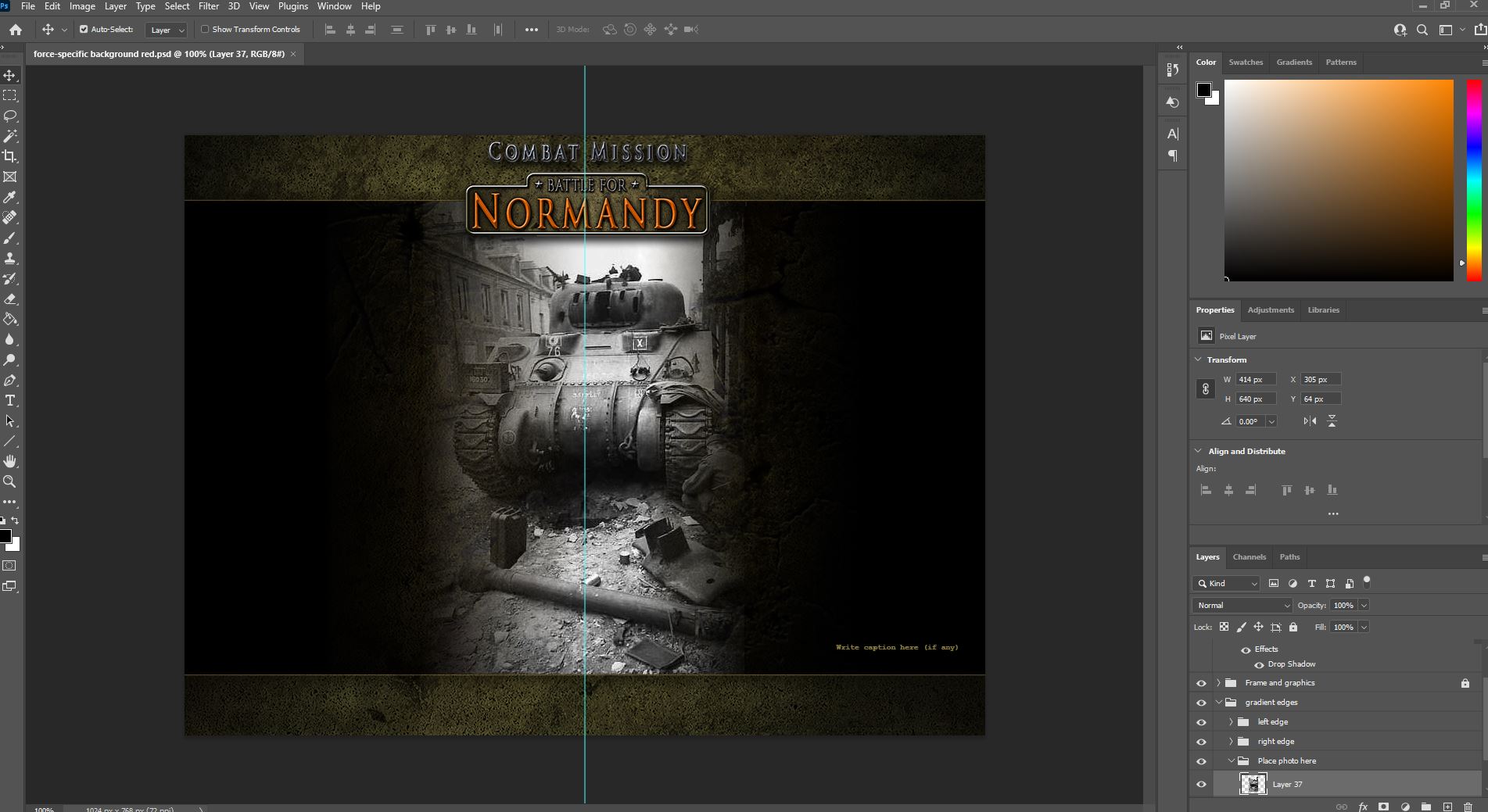Viewport: 1488px width, 812px height.
Task: Select the Zoom tool
Action: click(x=10, y=481)
